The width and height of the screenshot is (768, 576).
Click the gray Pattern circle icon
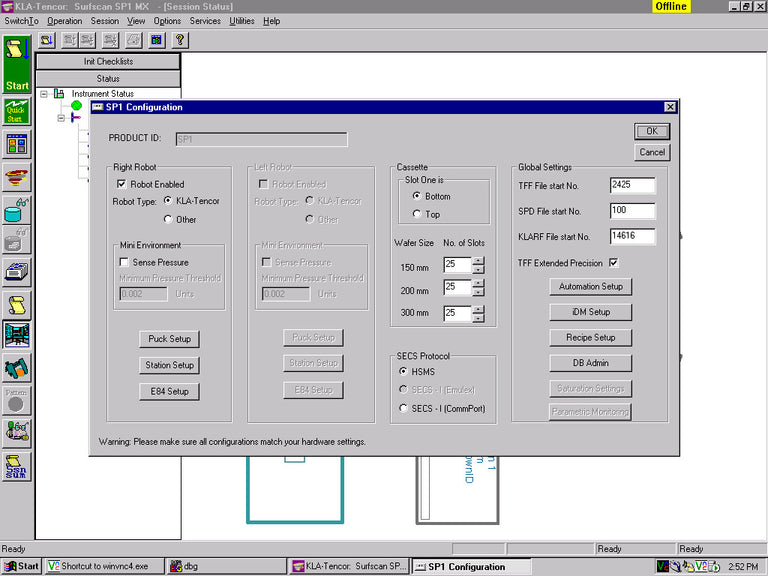17,401
